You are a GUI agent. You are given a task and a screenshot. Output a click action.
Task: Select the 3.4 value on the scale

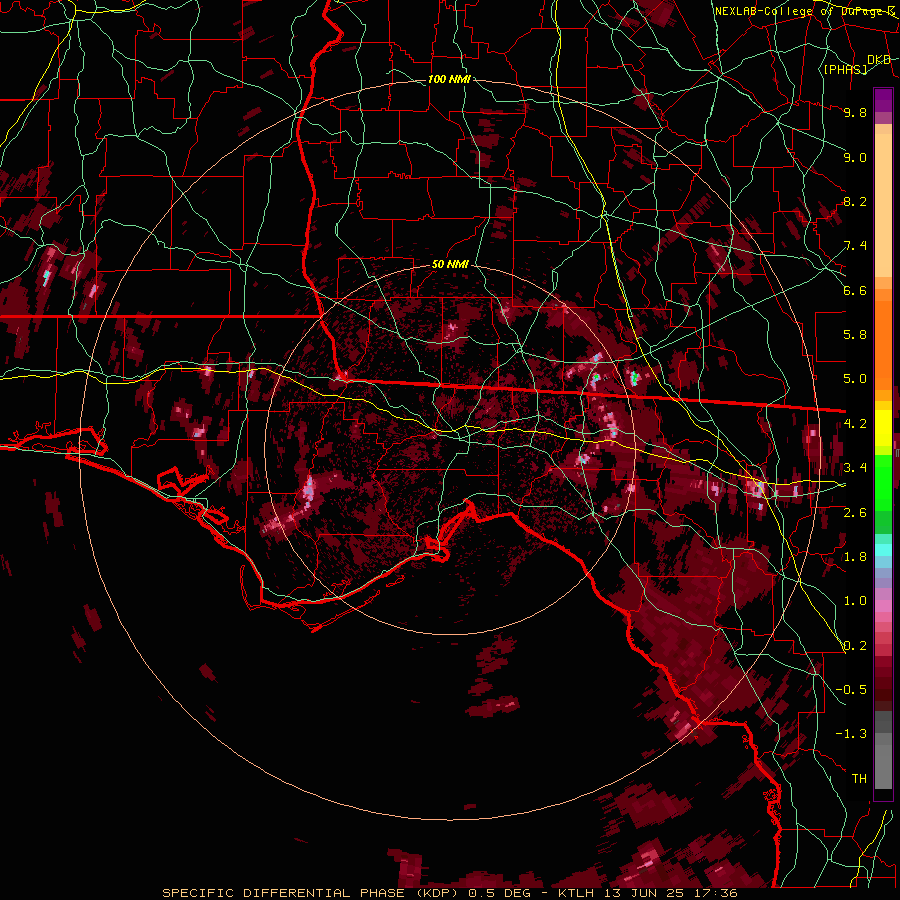(x=855, y=468)
